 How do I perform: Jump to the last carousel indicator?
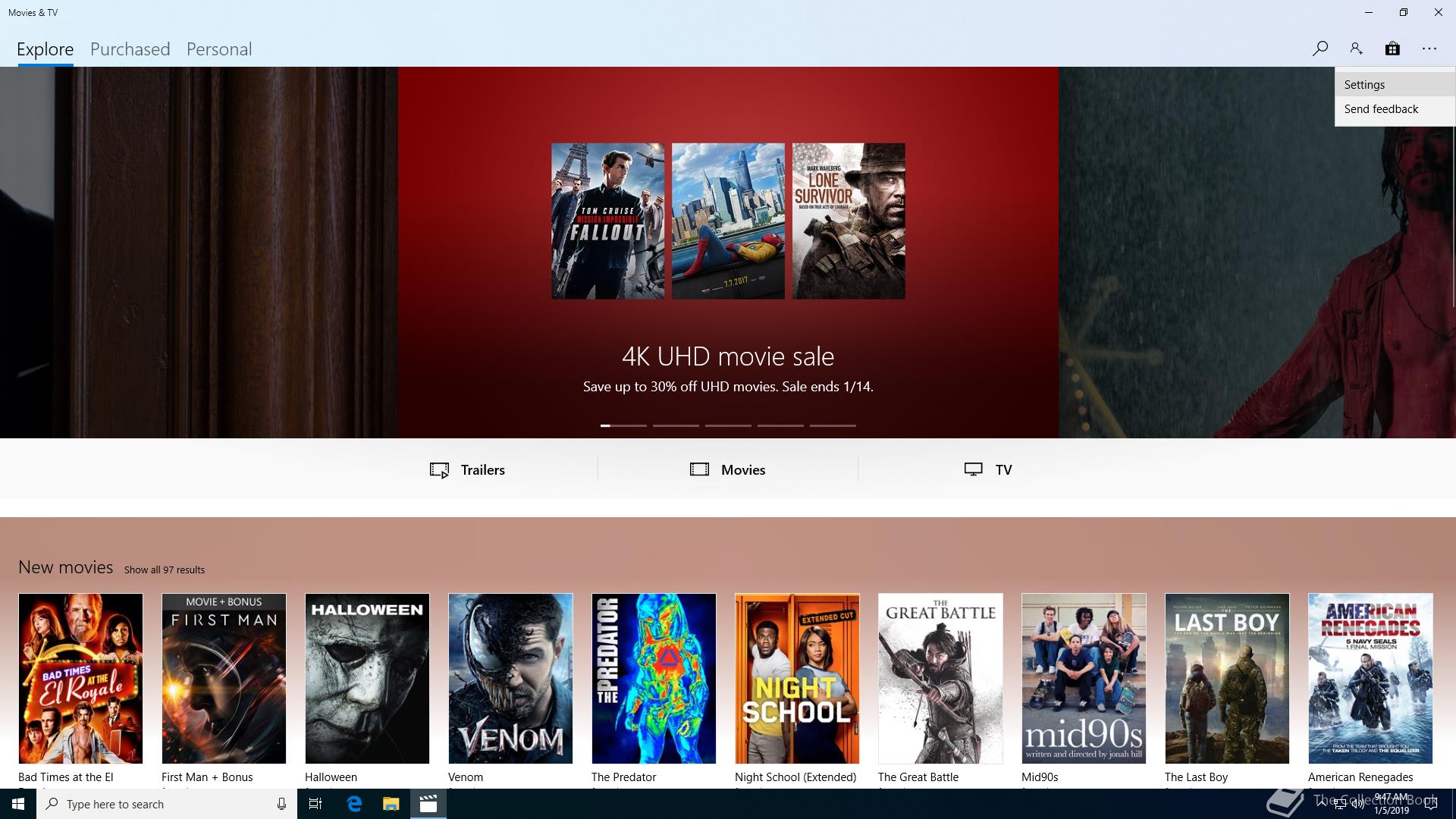click(833, 425)
